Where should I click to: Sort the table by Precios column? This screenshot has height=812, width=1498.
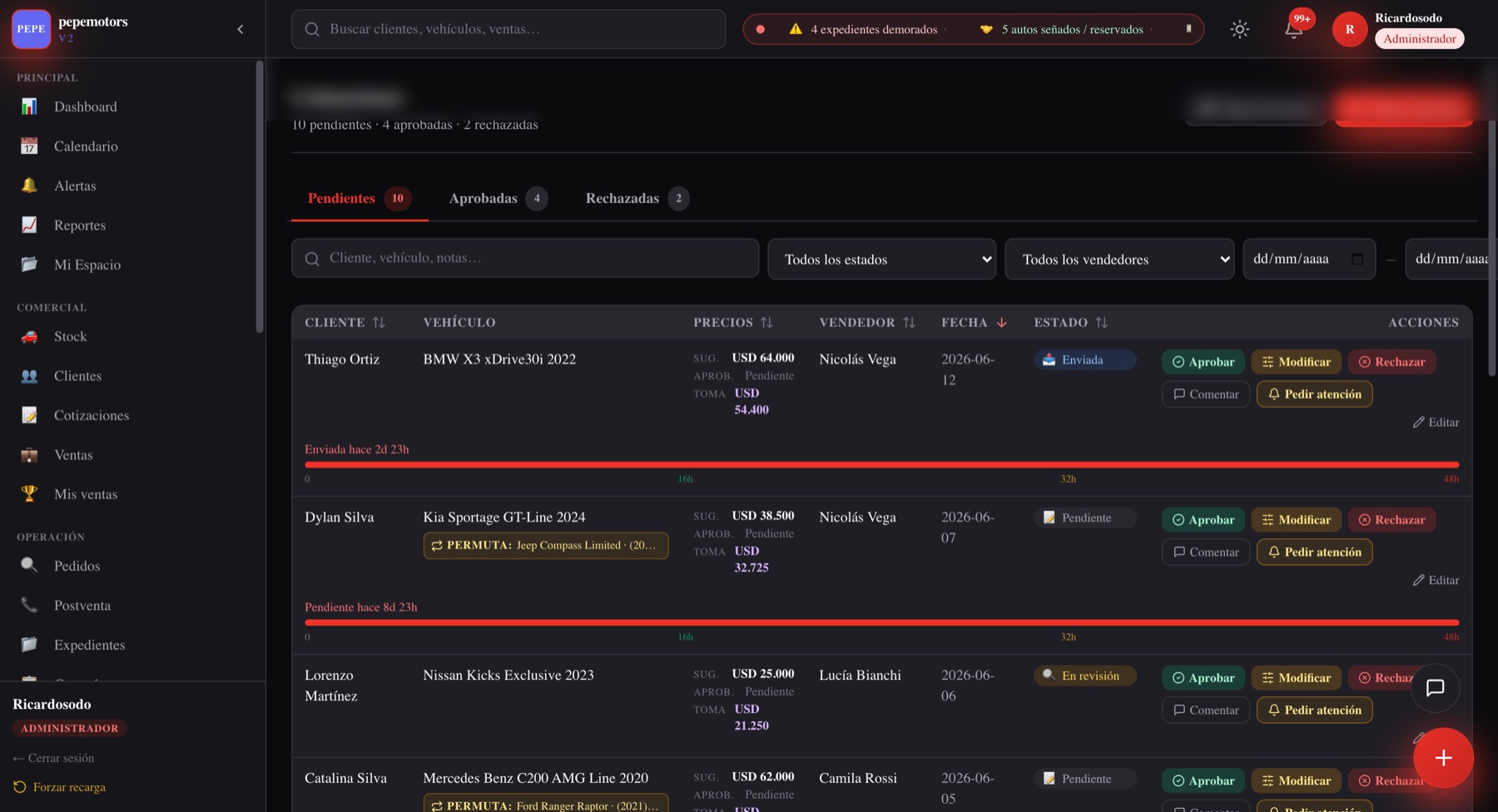click(x=733, y=322)
